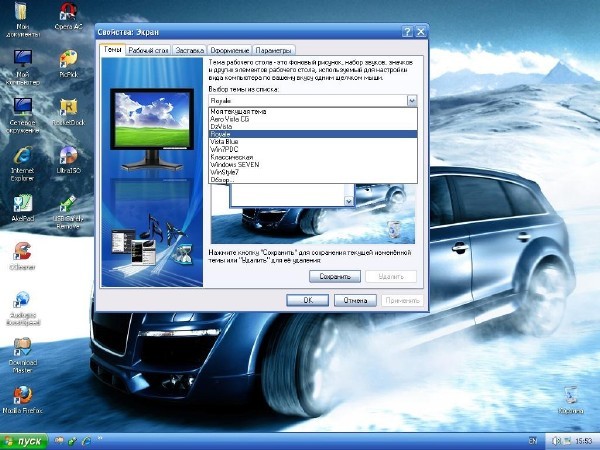Viewport: 600px width, 450px height.
Task: Click the Сохранить button
Action: 335,276
